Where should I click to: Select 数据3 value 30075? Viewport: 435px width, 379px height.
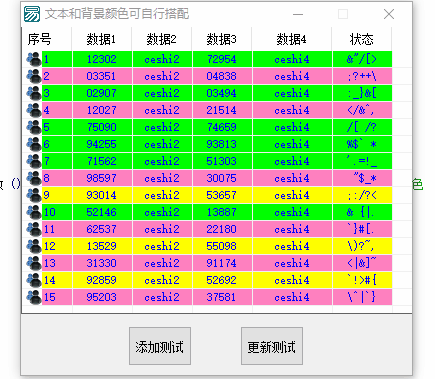click(222, 178)
